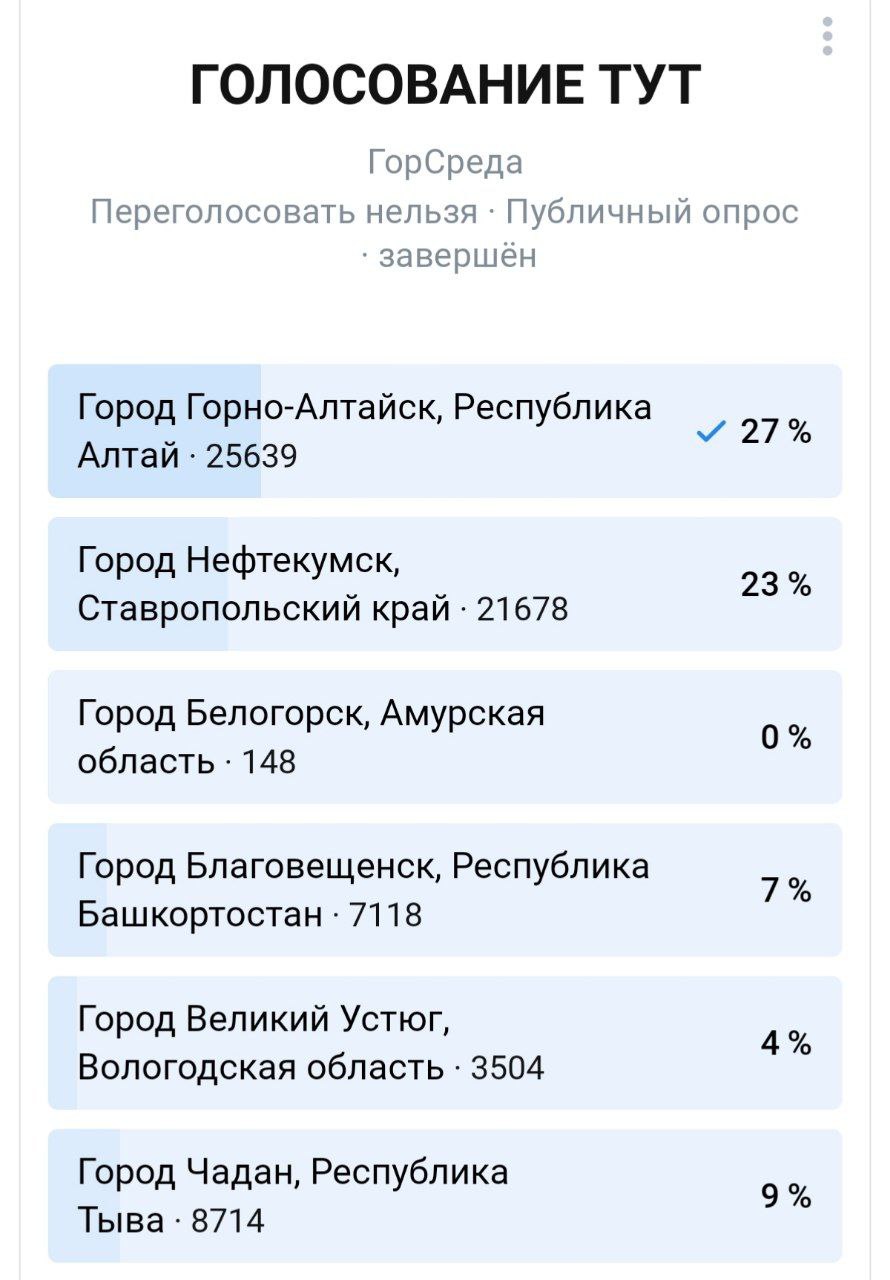Image resolution: width=890 pixels, height=1280 pixels.
Task: Click the 7 % result for Благовещенск
Action: pos(785,891)
